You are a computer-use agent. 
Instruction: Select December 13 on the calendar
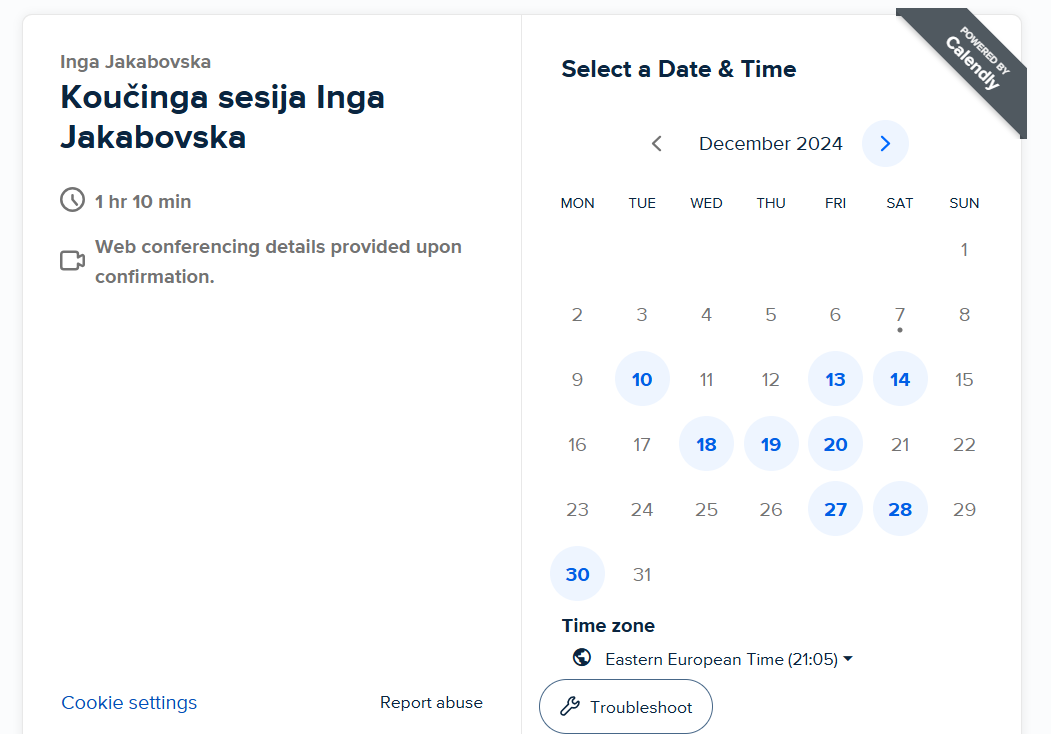point(835,379)
